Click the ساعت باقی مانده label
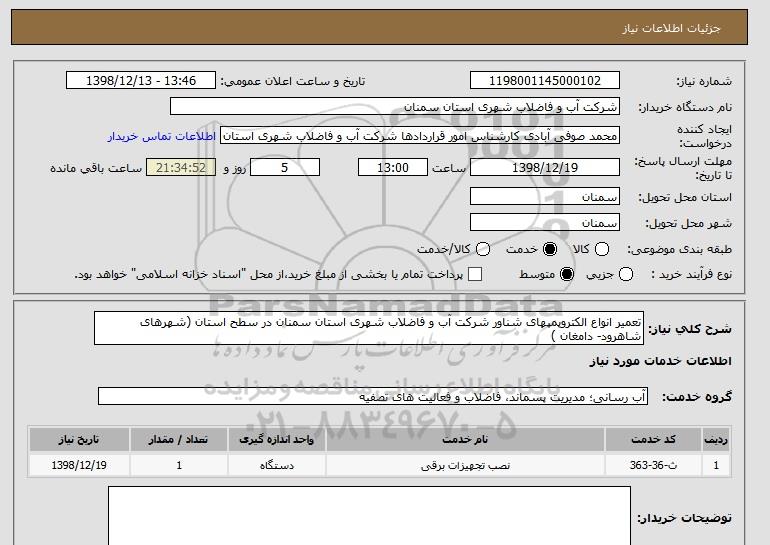Image resolution: width=770 pixels, height=545 pixels. [x=96, y=168]
